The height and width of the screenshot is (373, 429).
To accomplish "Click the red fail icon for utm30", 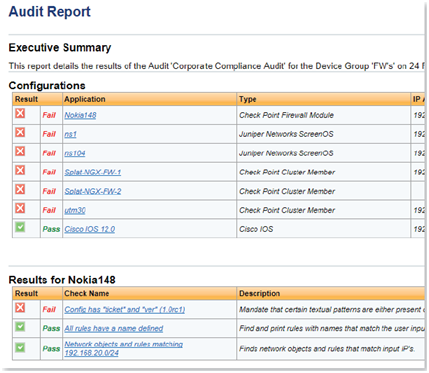I will (x=20, y=208).
